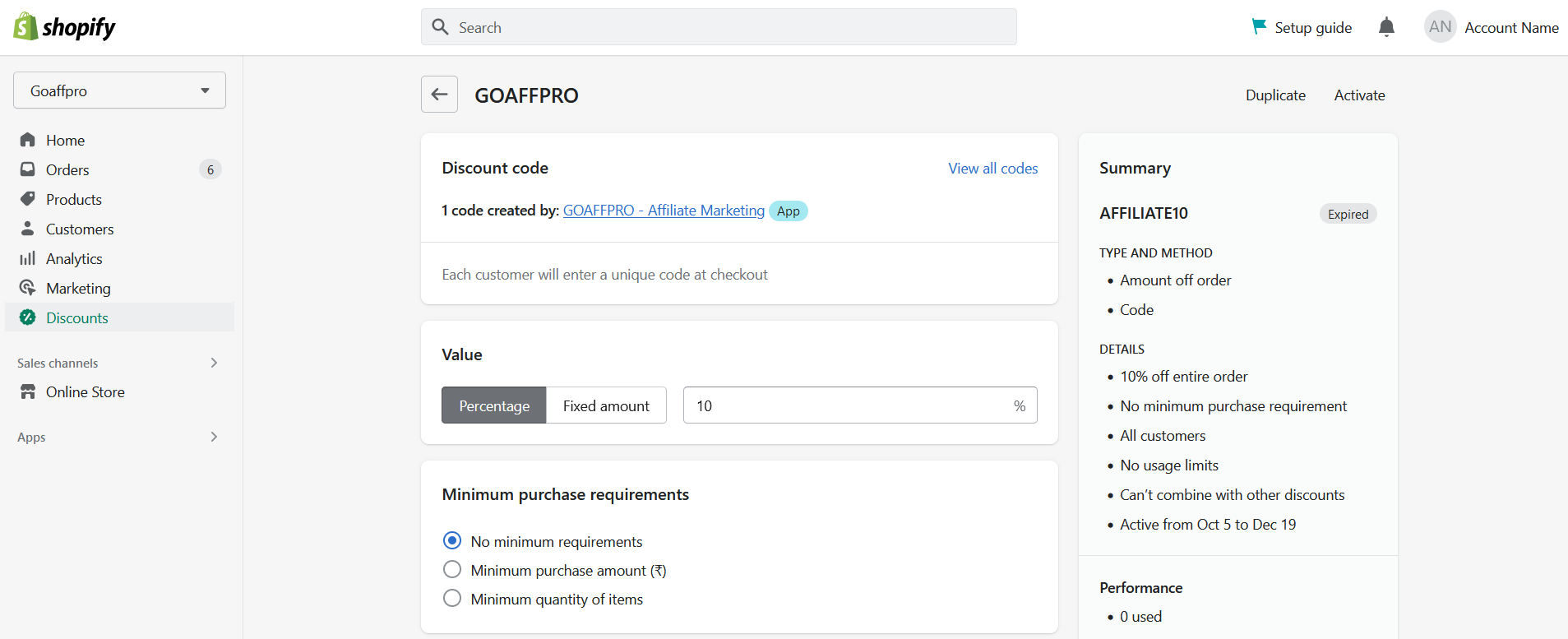1568x639 pixels.
Task: Click the Shopify logo
Action: tap(64, 27)
